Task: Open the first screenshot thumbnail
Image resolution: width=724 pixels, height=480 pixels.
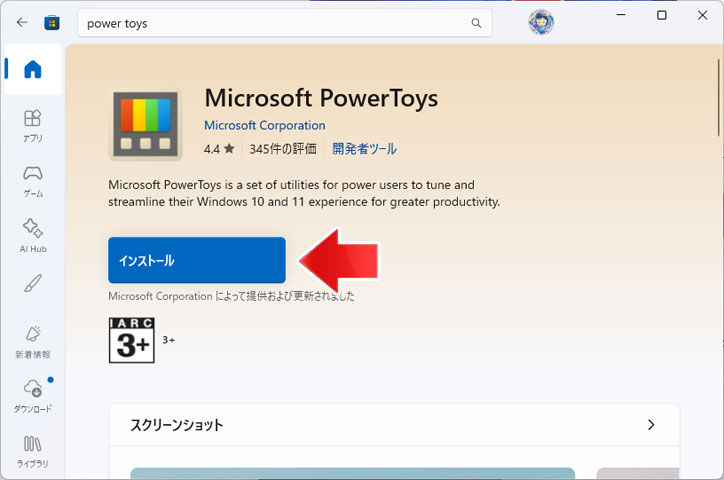Action: pyautogui.click(x=352, y=473)
